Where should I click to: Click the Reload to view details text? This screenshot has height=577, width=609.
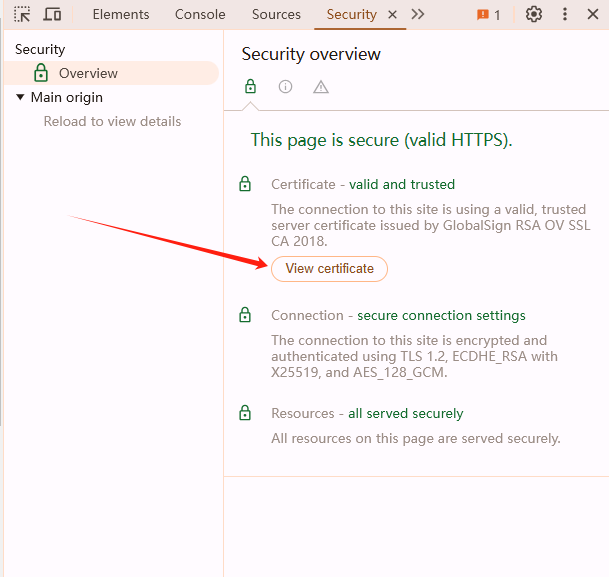tap(112, 121)
